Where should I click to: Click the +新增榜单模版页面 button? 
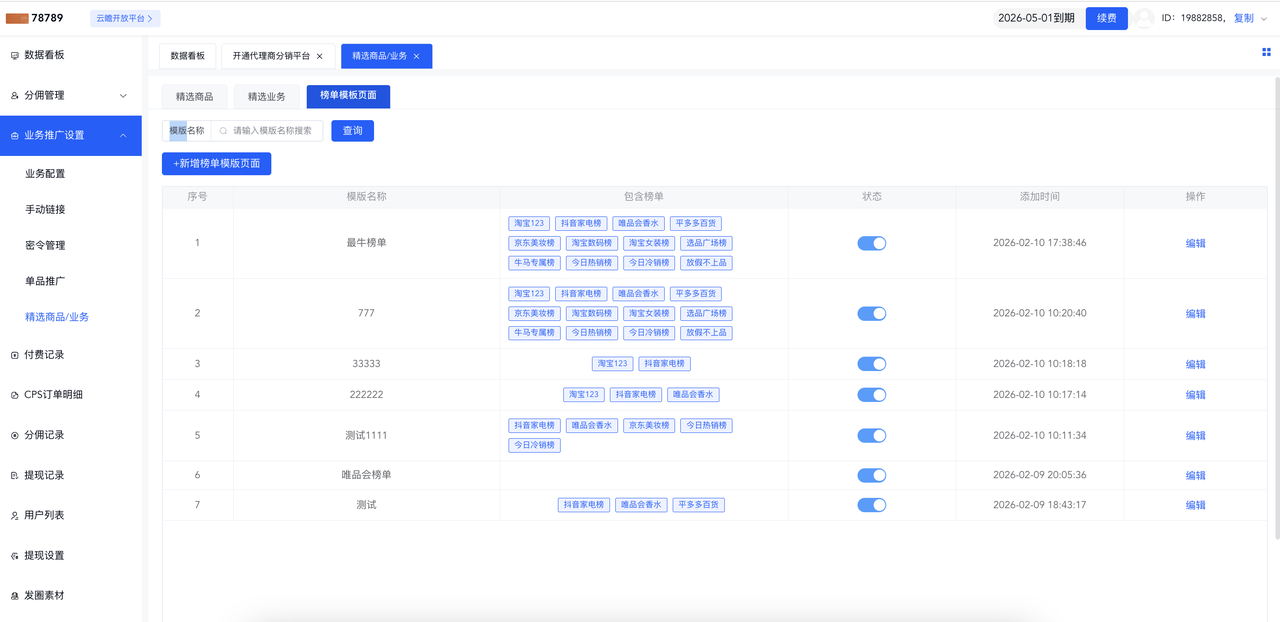pos(216,163)
